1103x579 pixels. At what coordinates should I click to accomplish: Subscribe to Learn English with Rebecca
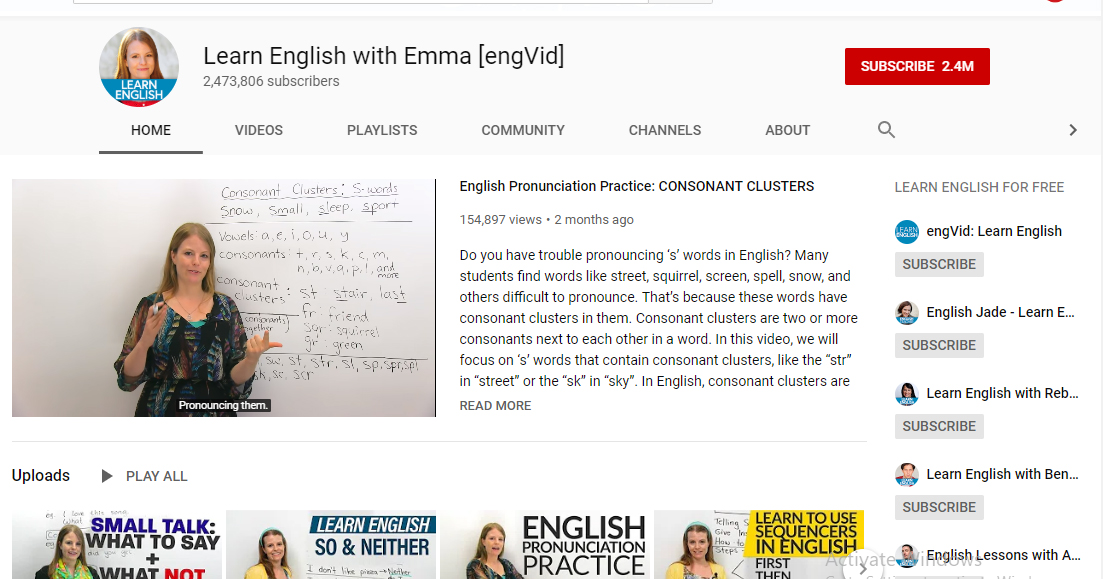click(x=939, y=426)
